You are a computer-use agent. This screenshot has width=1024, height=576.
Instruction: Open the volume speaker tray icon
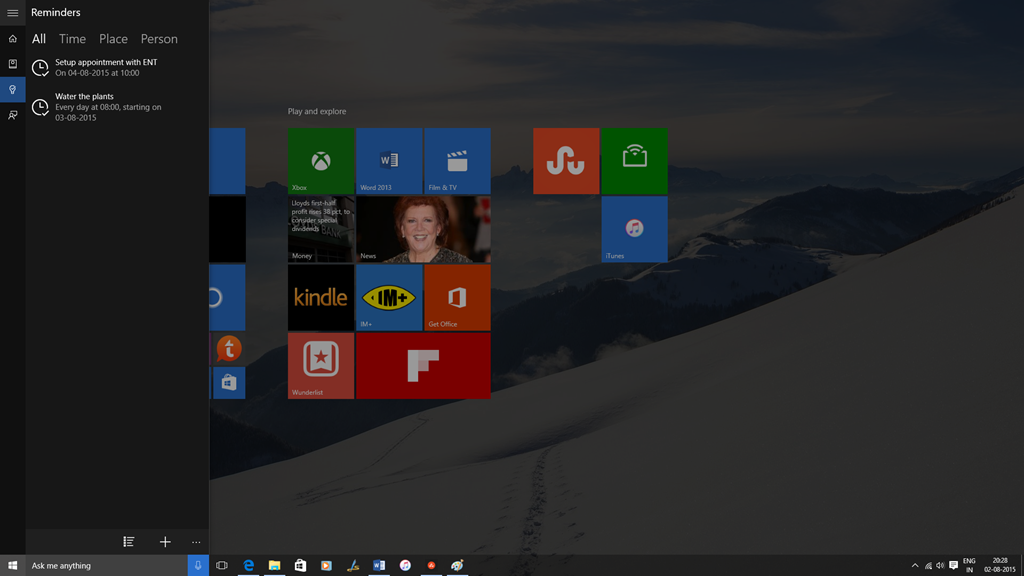coord(940,566)
